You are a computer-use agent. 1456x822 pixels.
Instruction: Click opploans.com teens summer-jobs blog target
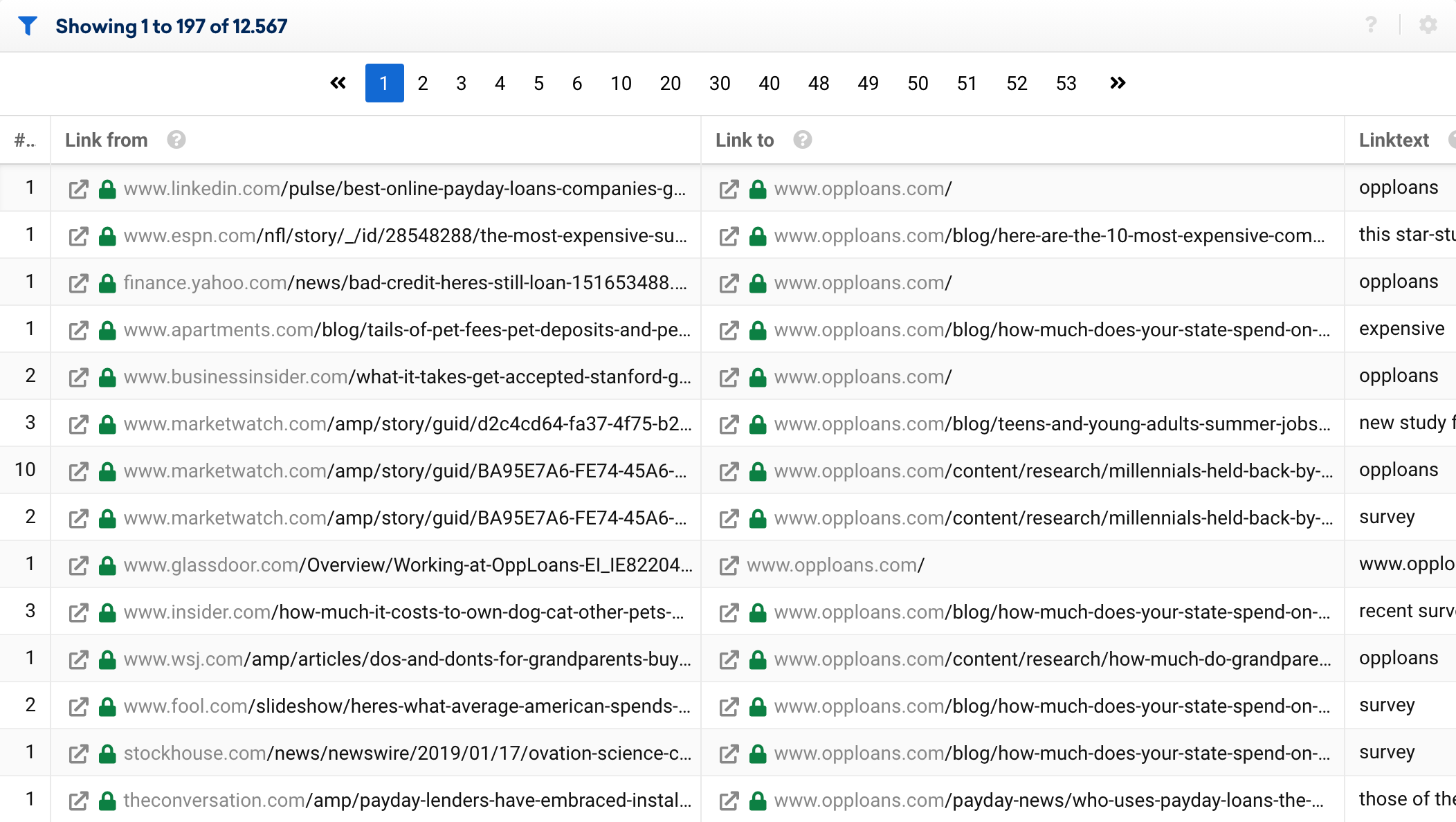point(1053,424)
